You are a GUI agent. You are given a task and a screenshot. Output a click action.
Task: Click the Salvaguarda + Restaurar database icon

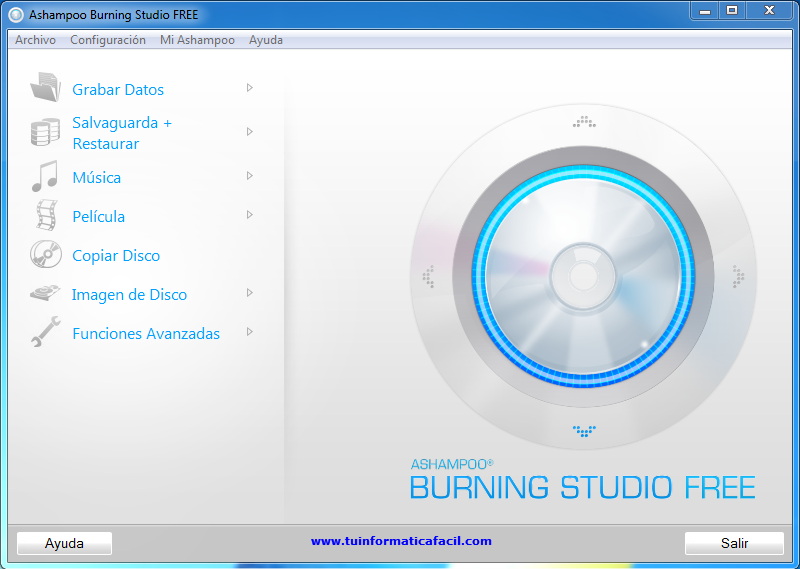point(45,132)
